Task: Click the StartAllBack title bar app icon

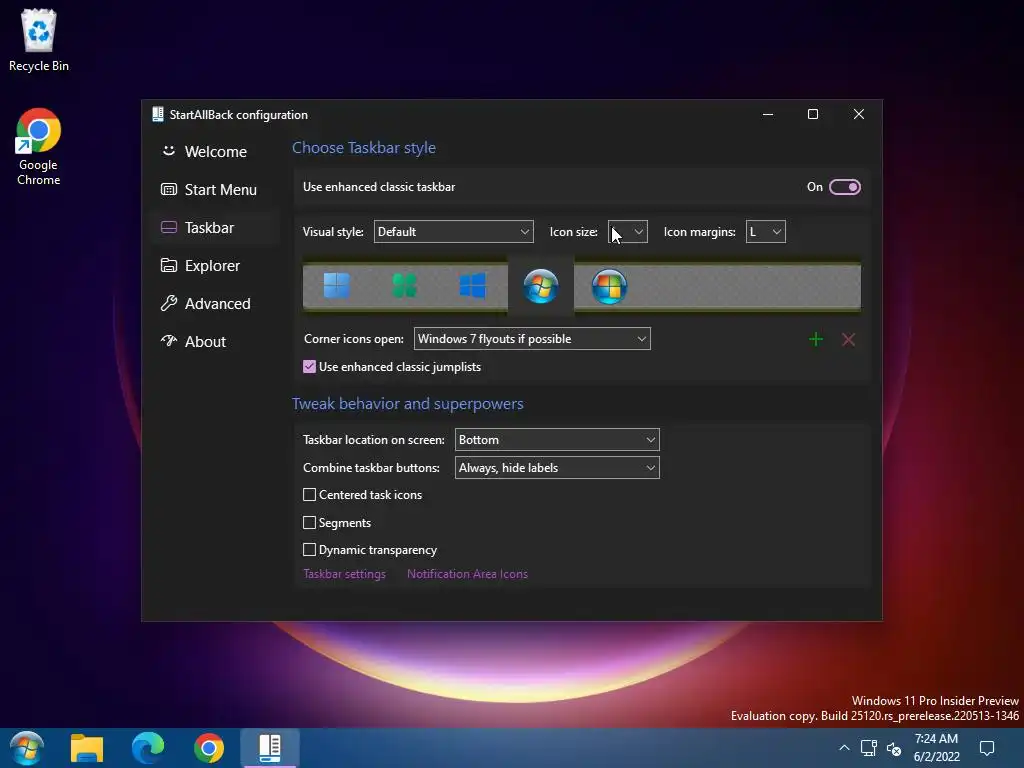Action: (x=157, y=114)
